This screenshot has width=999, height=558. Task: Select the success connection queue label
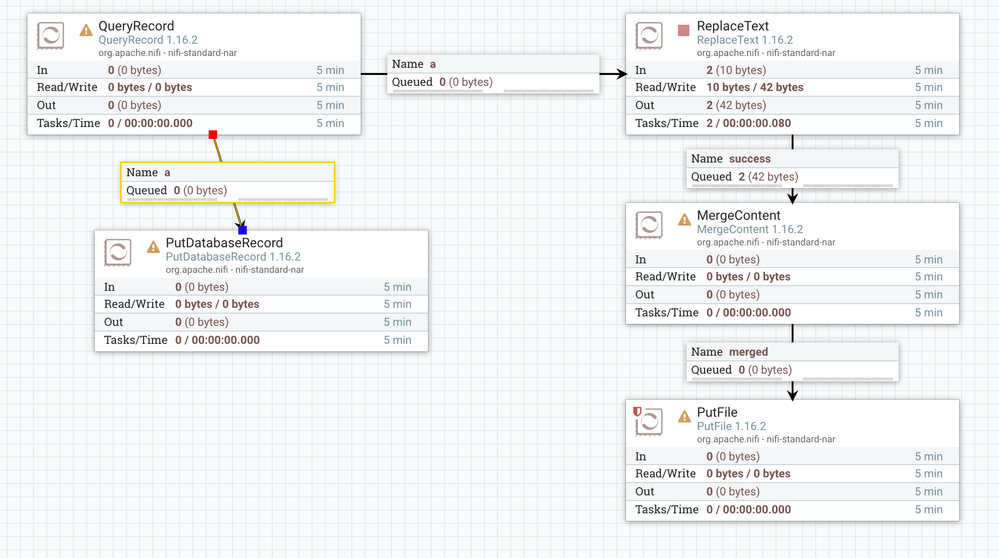pyautogui.click(x=793, y=169)
